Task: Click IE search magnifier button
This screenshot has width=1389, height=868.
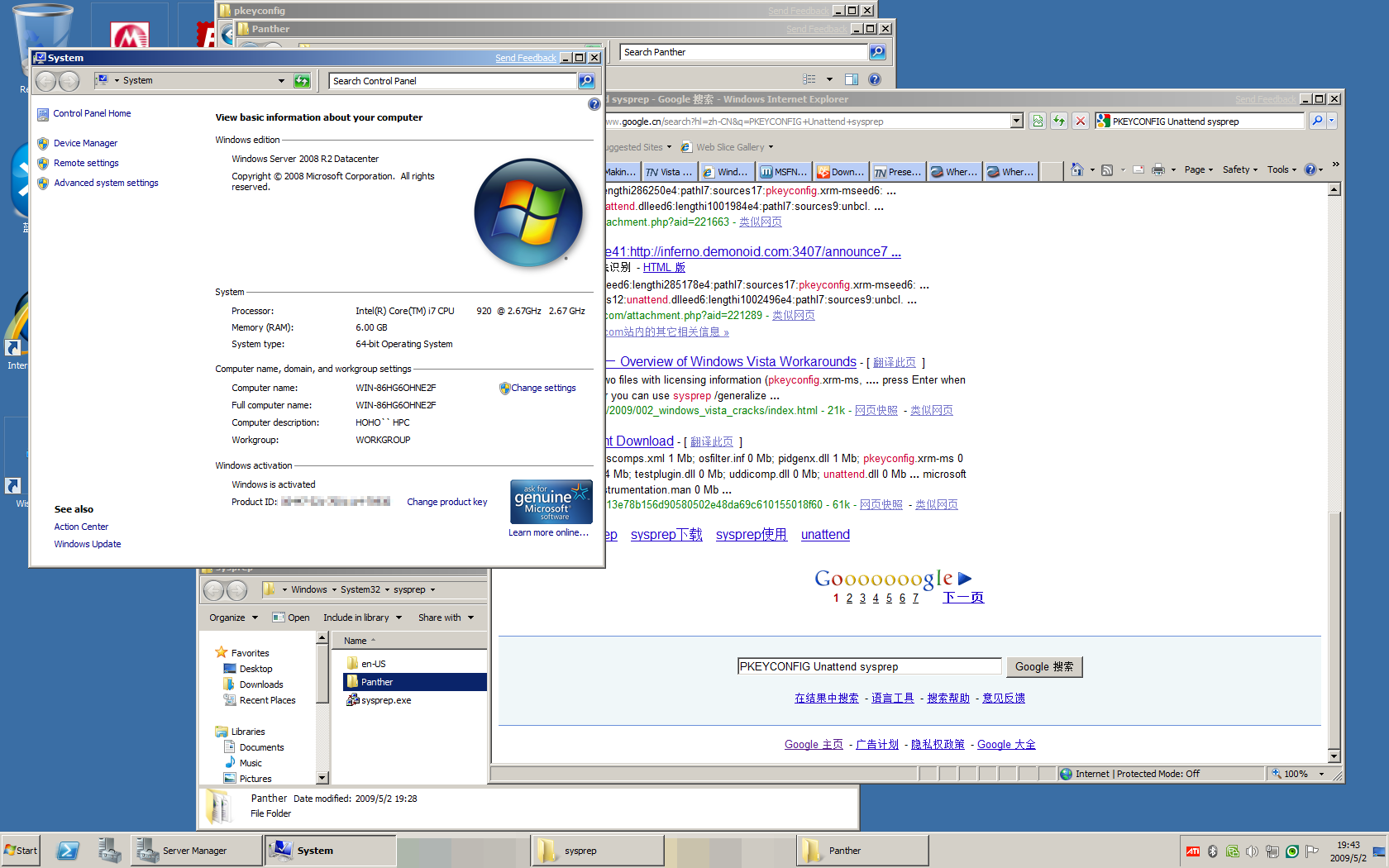Action: coord(1316,121)
